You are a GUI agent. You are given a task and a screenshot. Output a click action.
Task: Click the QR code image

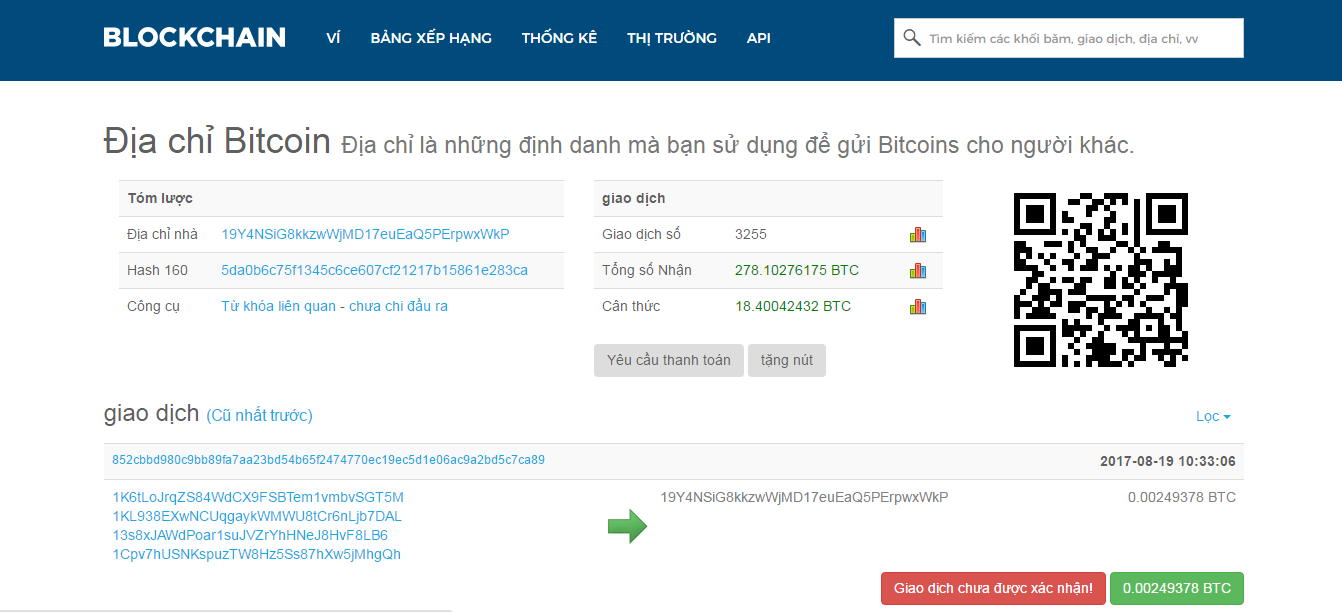(x=1100, y=279)
